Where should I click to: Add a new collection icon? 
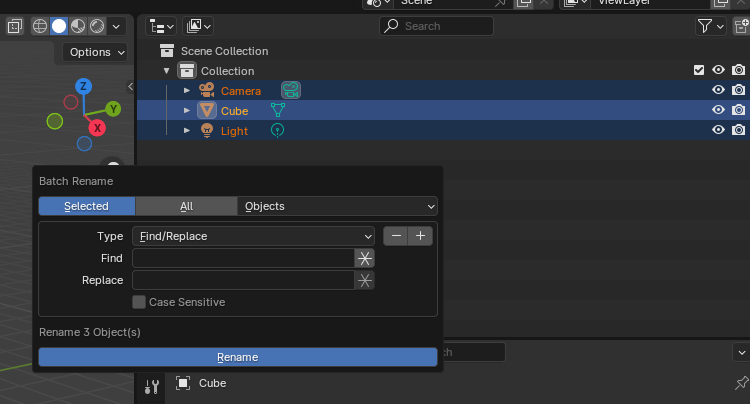(x=741, y=26)
